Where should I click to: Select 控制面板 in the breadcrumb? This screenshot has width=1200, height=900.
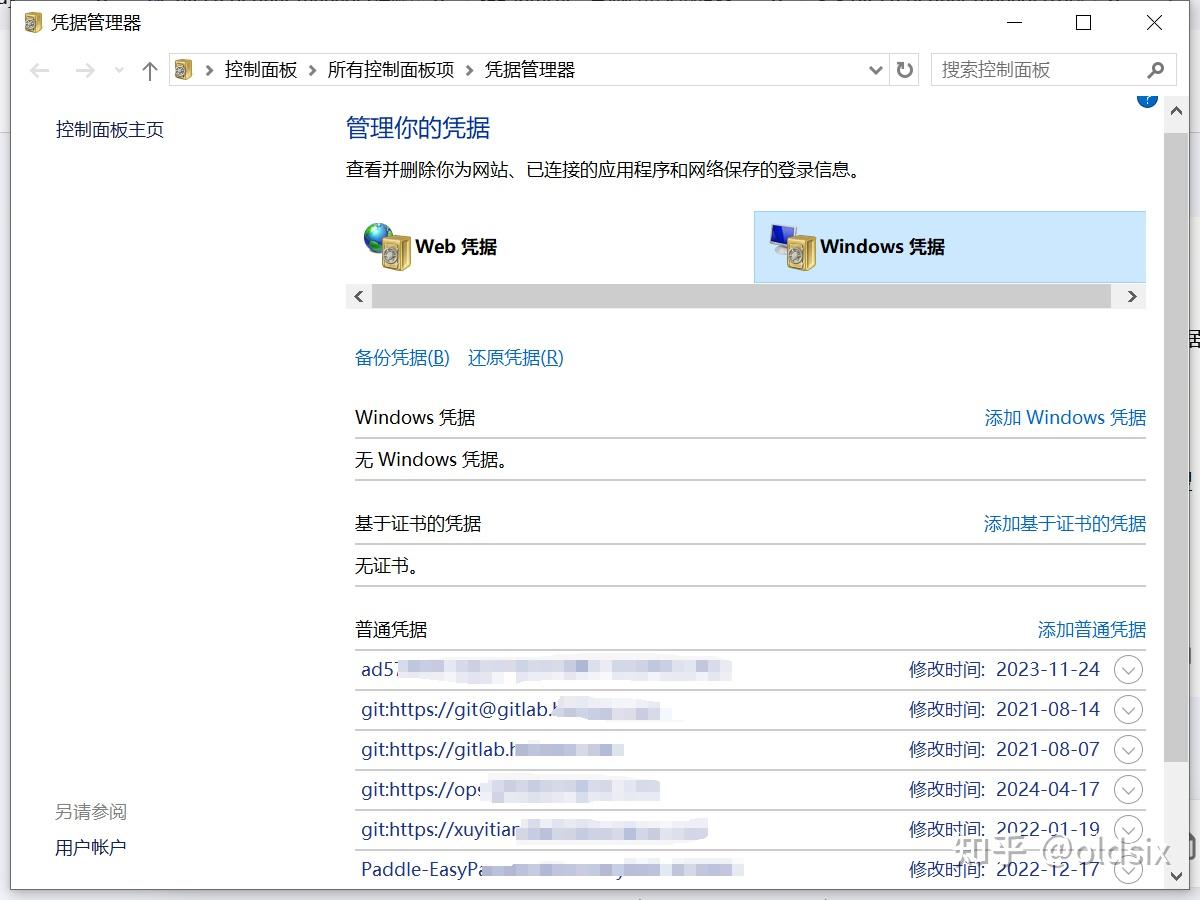(x=261, y=70)
